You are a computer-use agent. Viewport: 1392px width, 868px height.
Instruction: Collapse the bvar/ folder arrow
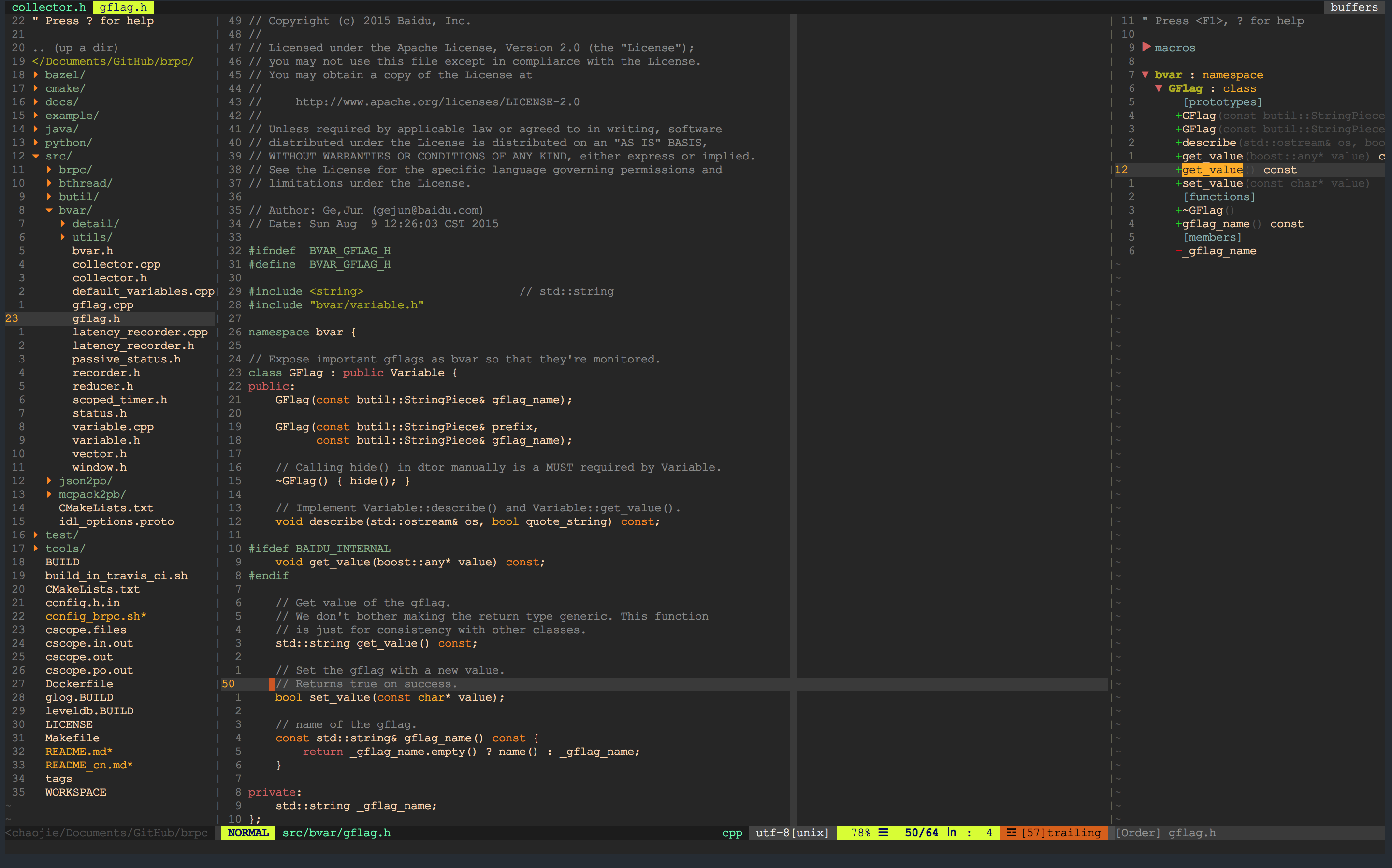pyautogui.click(x=49, y=210)
